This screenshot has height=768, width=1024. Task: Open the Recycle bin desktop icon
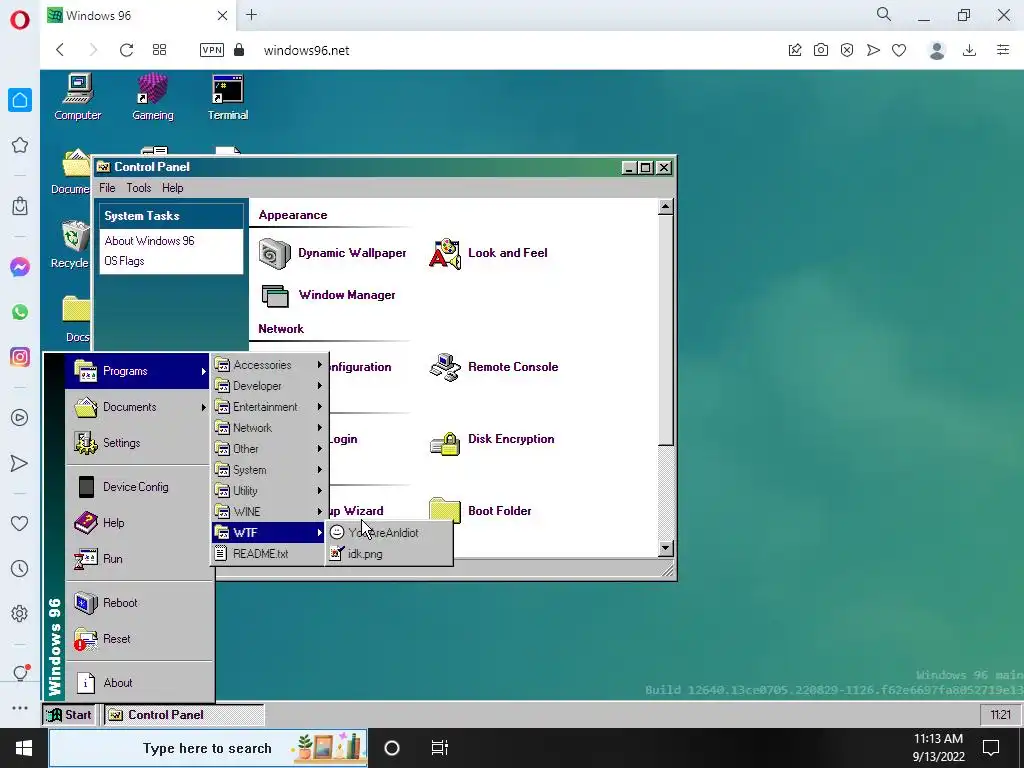71,244
